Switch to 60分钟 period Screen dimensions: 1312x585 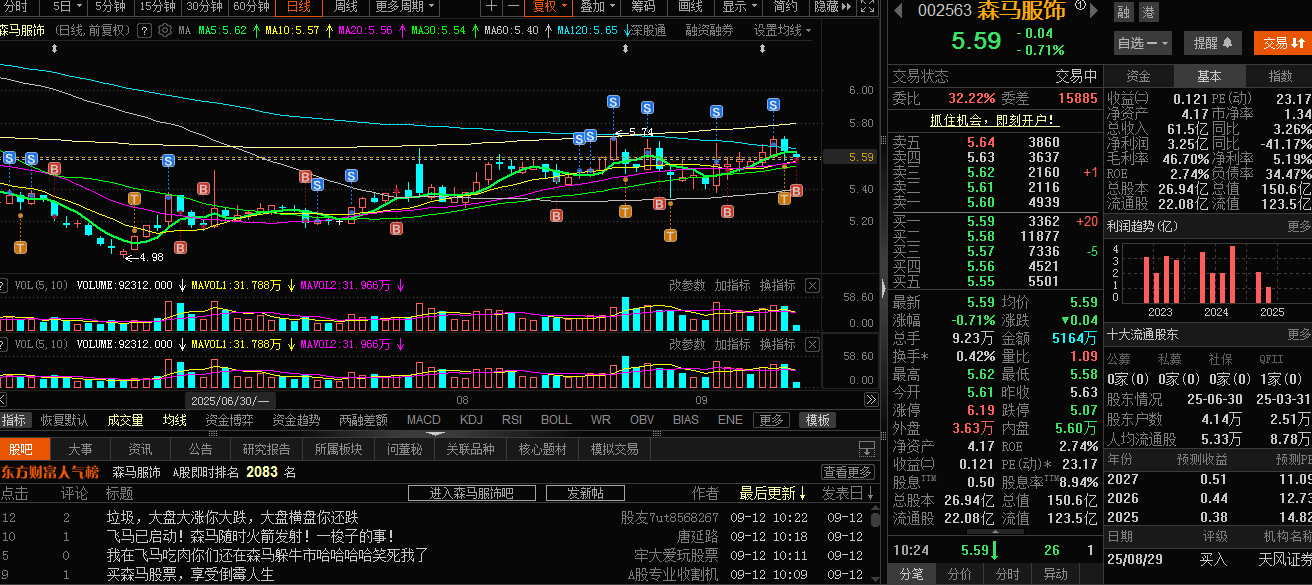[x=251, y=7]
